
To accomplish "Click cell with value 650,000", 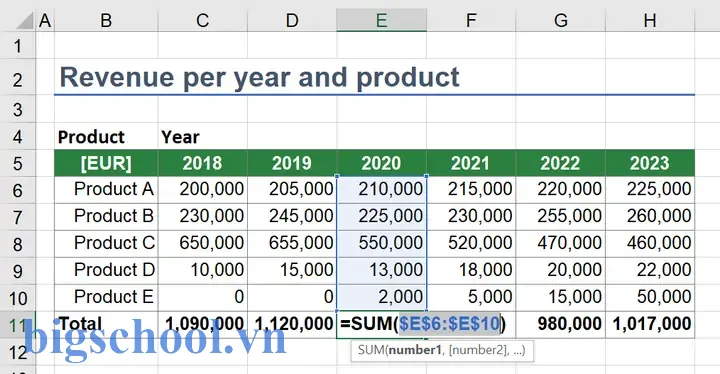I will pos(202,244).
